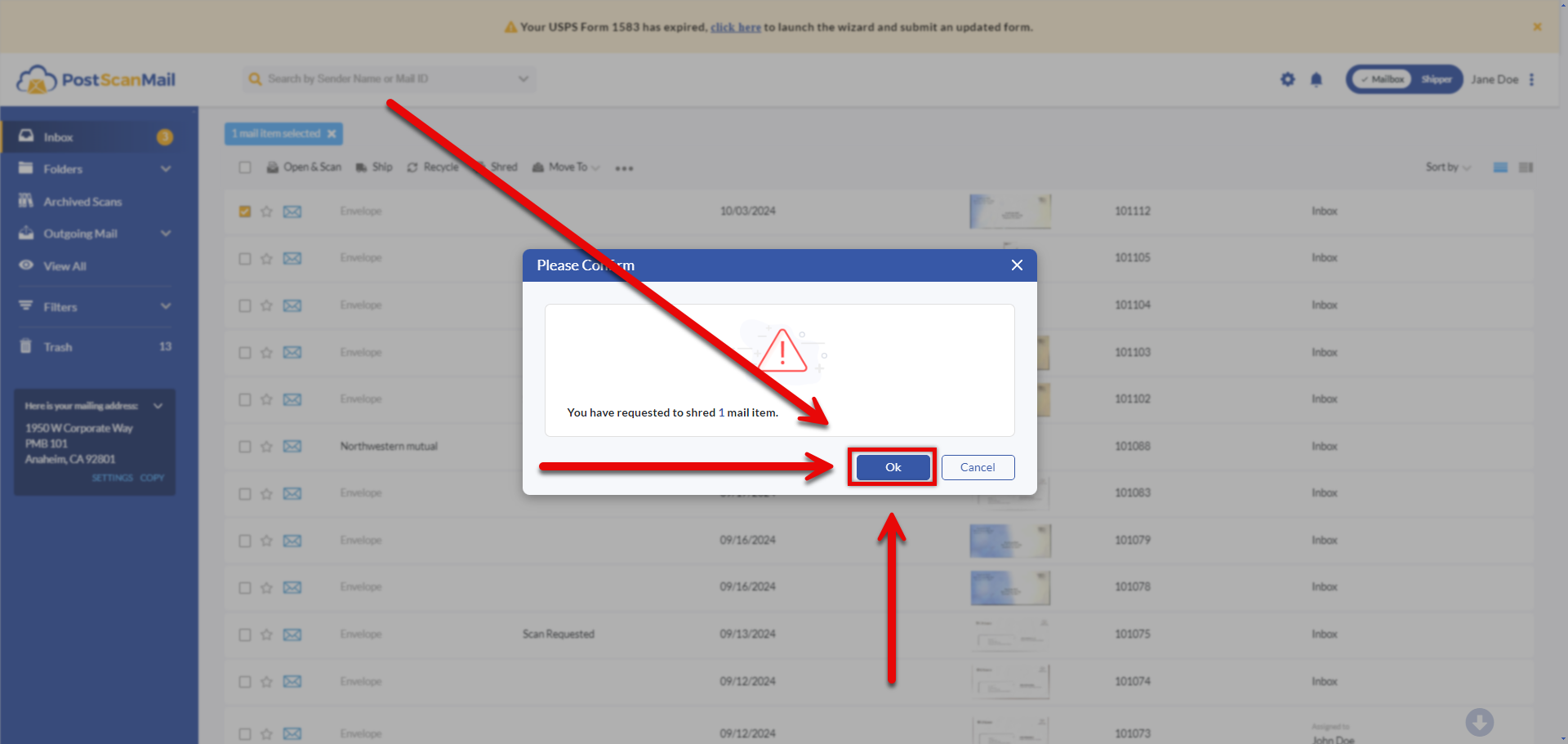Select checkbox for mail item 101103
This screenshot has width=1568, height=744.
tap(245, 353)
